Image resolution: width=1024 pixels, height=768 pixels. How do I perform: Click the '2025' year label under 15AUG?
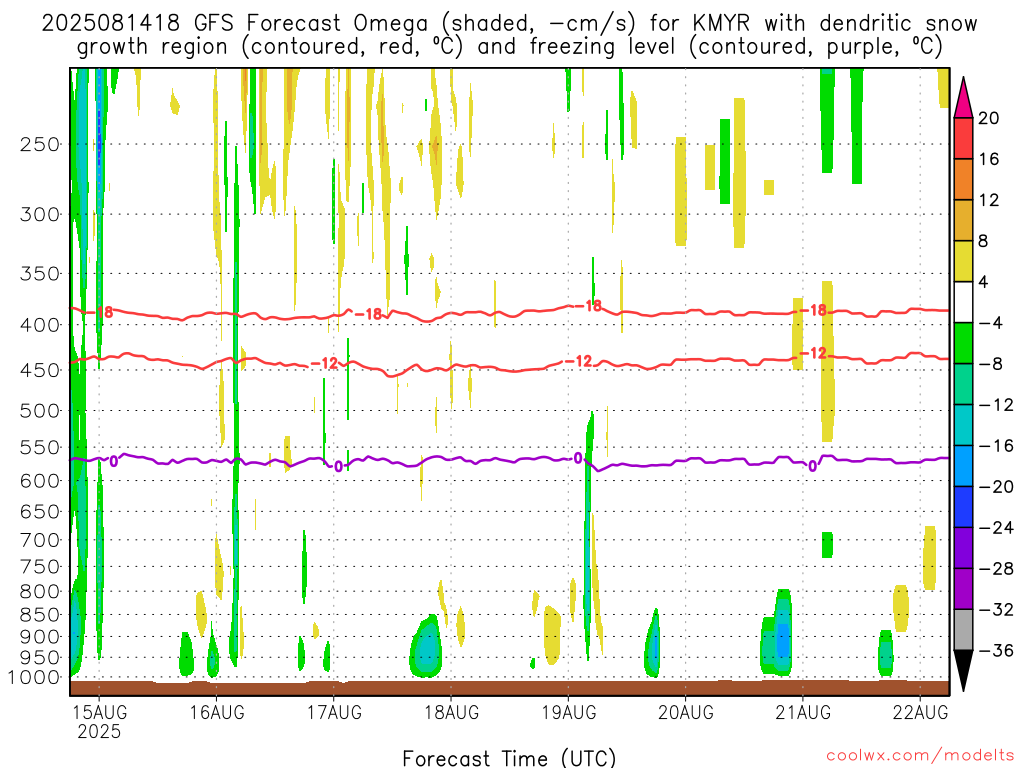pos(99,731)
